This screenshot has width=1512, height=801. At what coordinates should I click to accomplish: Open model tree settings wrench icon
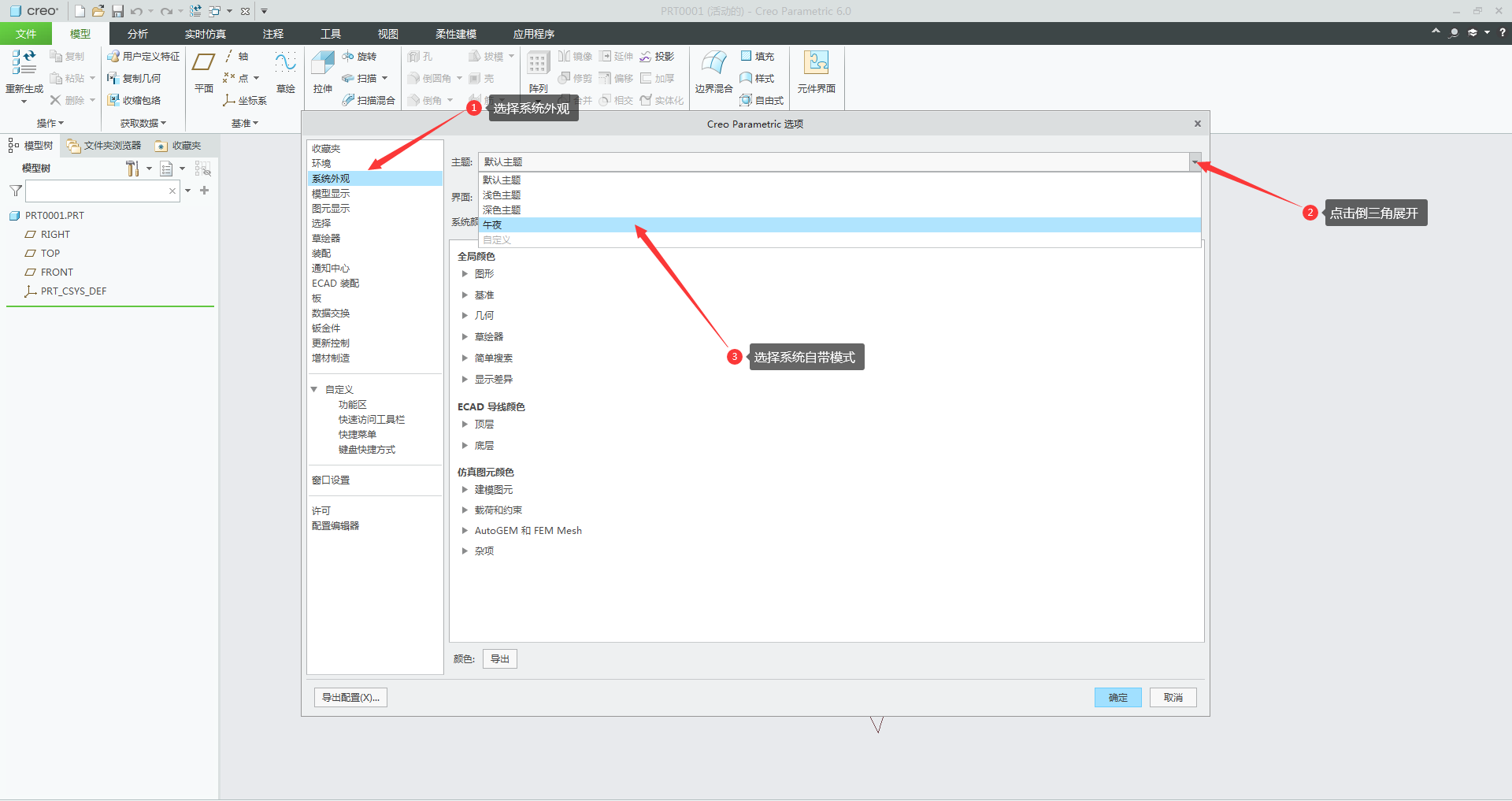pos(132,169)
